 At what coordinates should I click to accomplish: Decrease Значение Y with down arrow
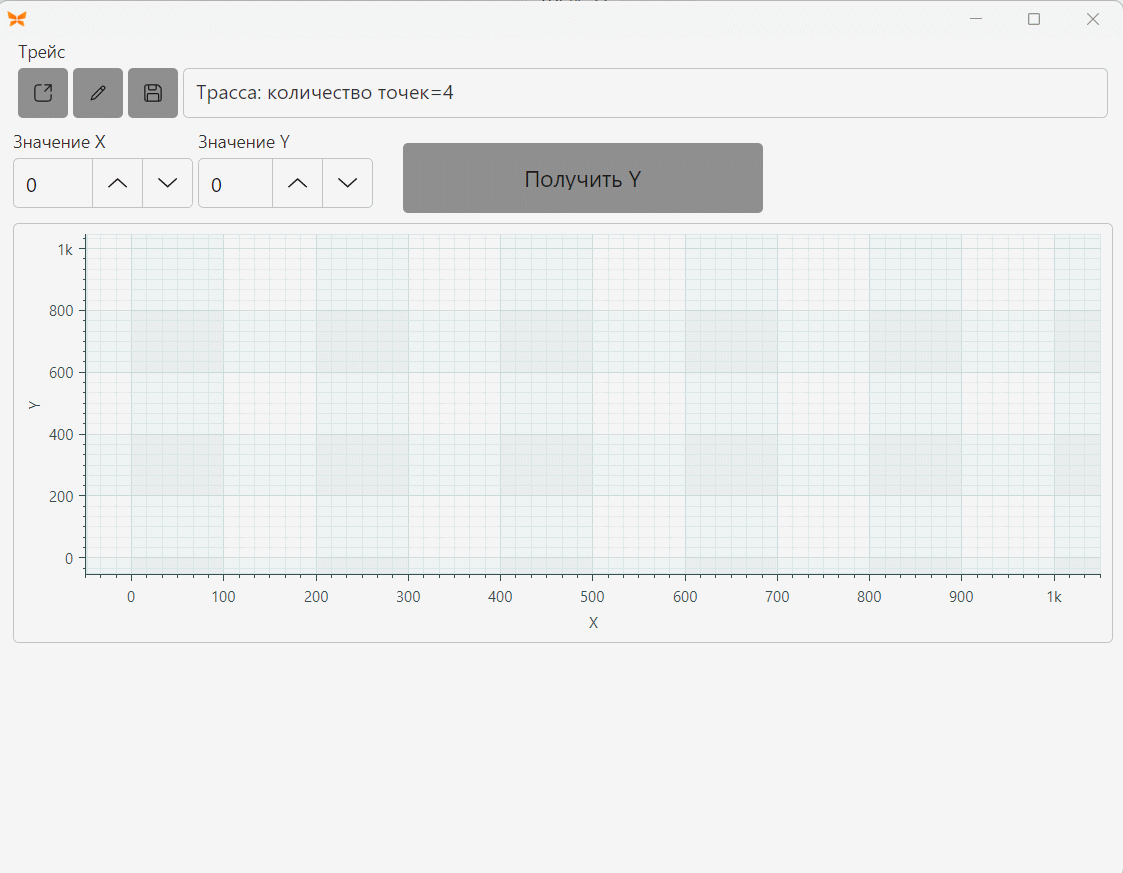[347, 183]
